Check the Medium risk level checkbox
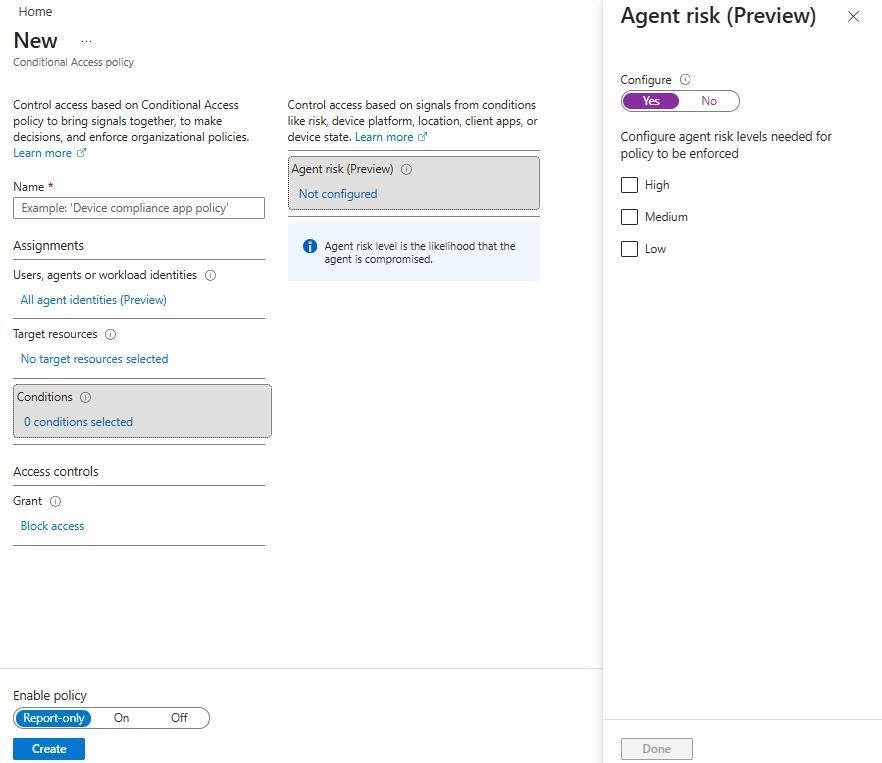Viewport: 882px width, 763px height. tap(629, 217)
